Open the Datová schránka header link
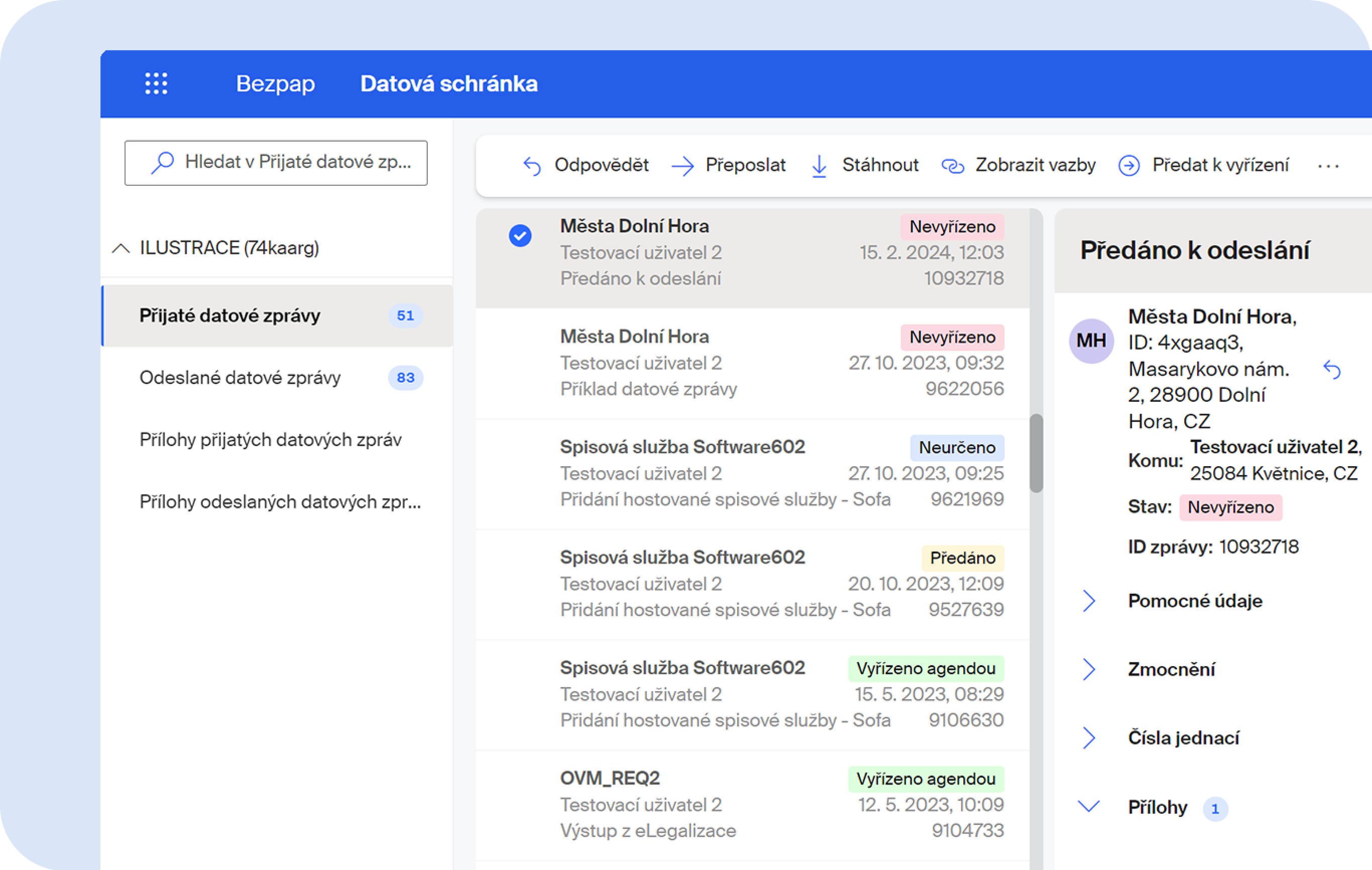The height and width of the screenshot is (870, 1372). click(448, 84)
